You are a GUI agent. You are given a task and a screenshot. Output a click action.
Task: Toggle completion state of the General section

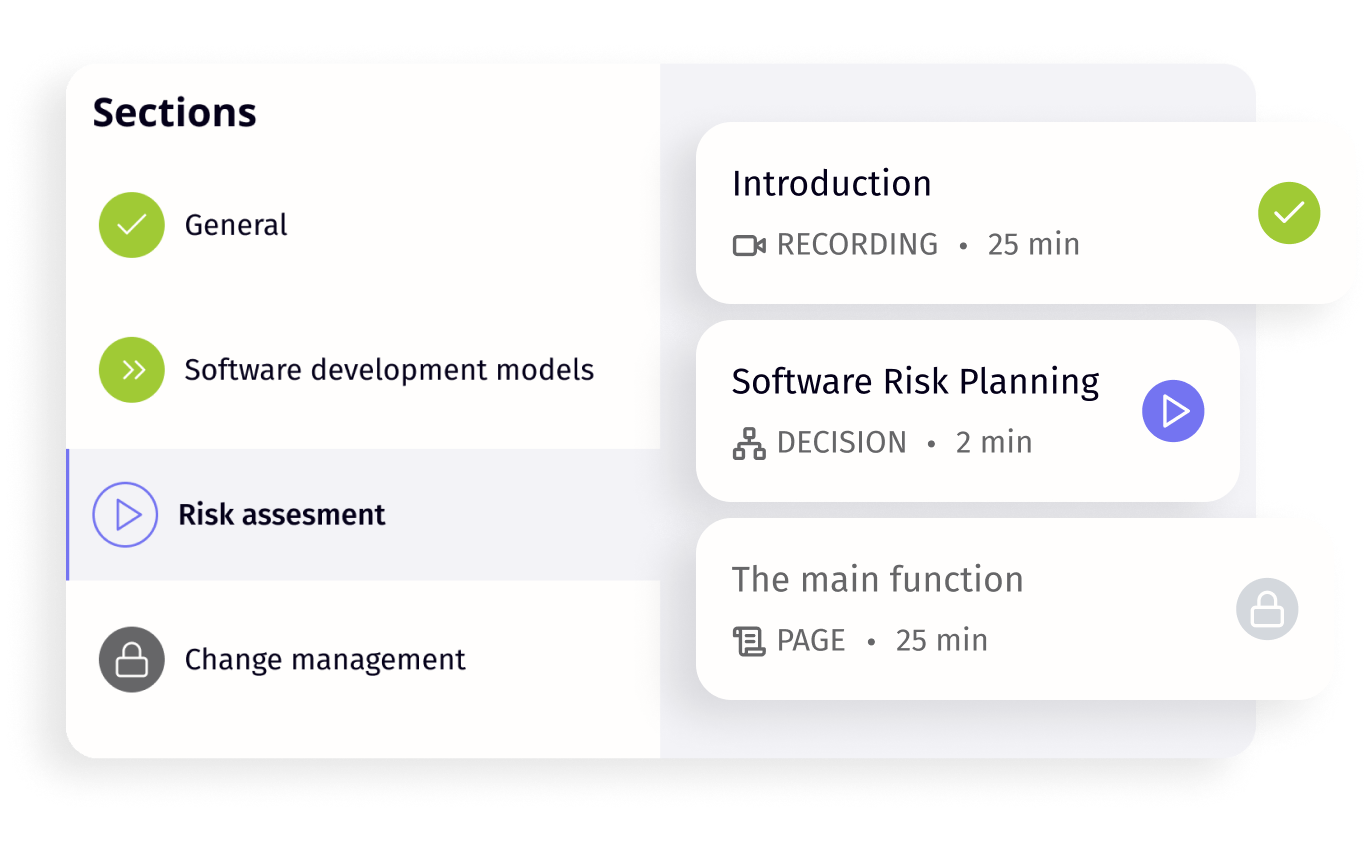pos(131,225)
